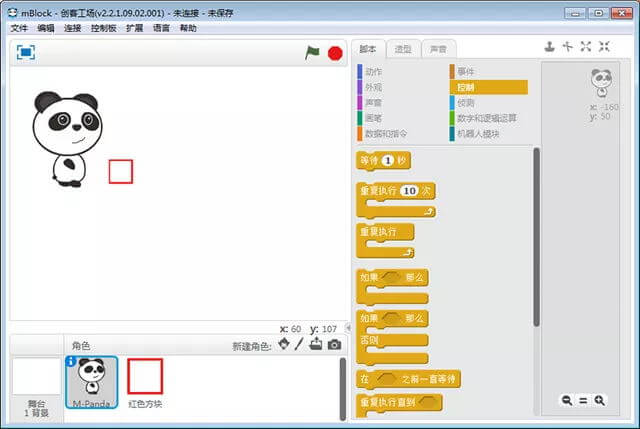640x429 pixels.
Task: Upload a sprite from file icon
Action: tap(316, 344)
